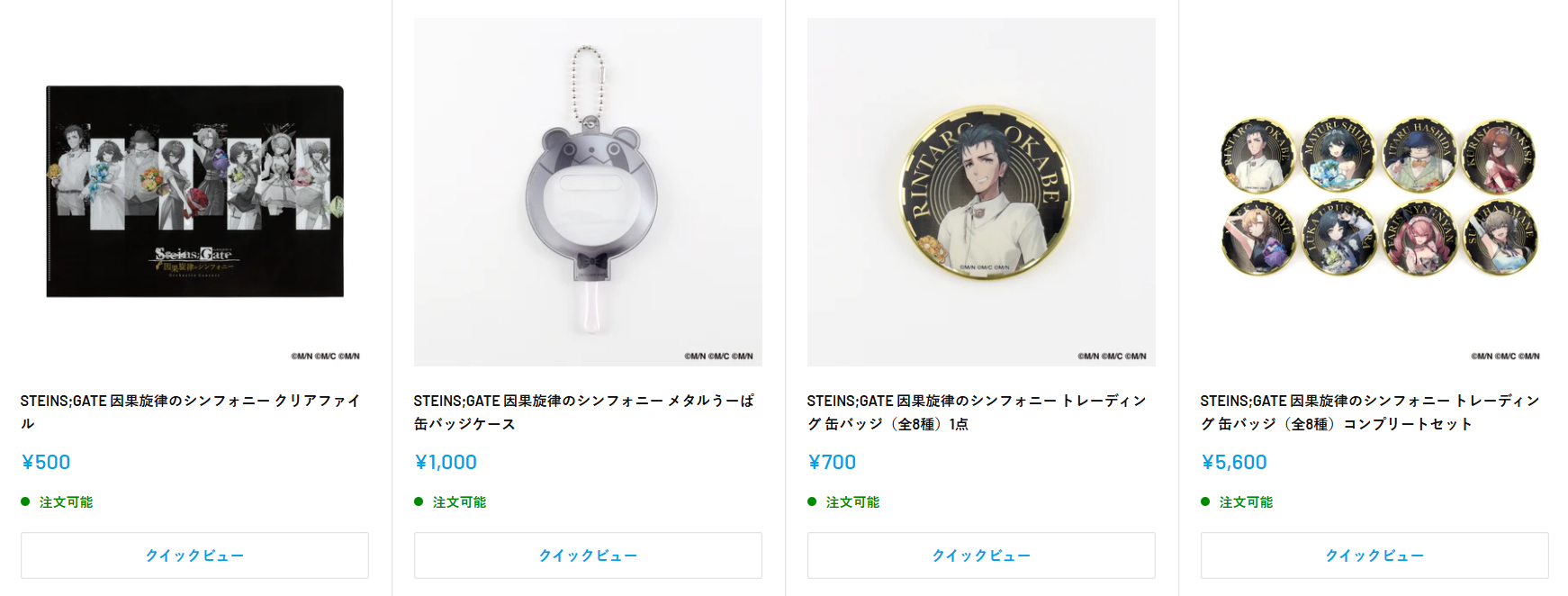Click クイックビュー for the ¥1,000 badge case

coord(588,555)
